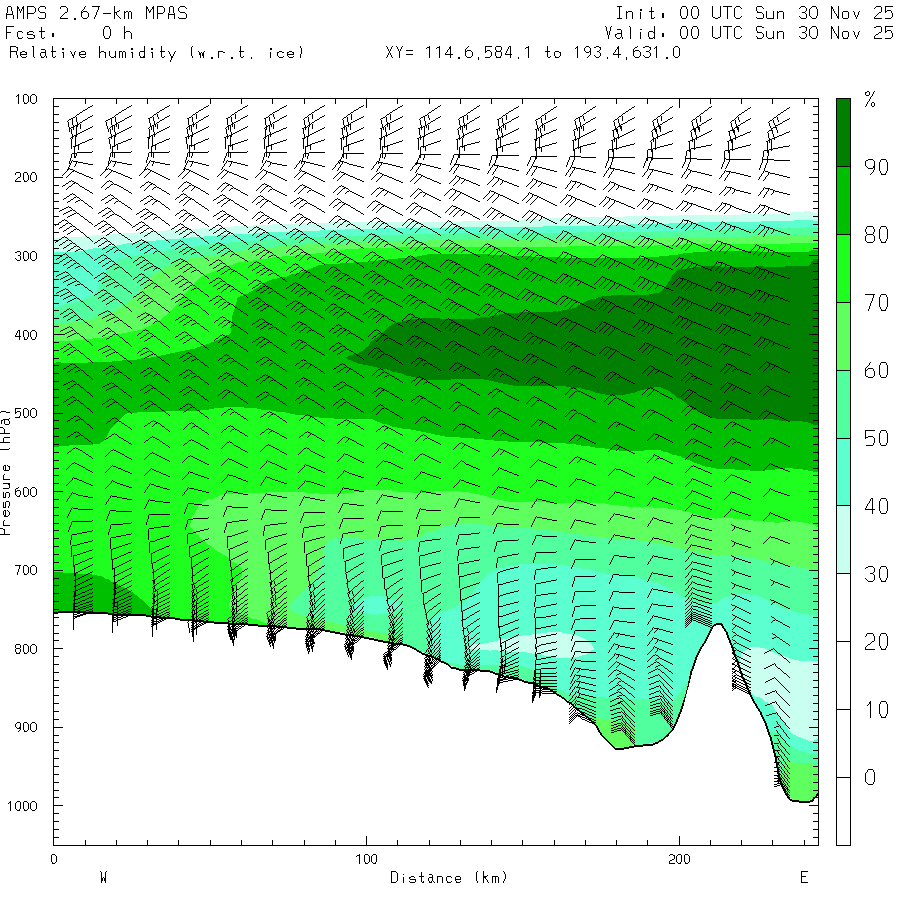Screen dimensions: 900x900
Task: Click the 'E' east endpoint label
Action: click(x=804, y=878)
